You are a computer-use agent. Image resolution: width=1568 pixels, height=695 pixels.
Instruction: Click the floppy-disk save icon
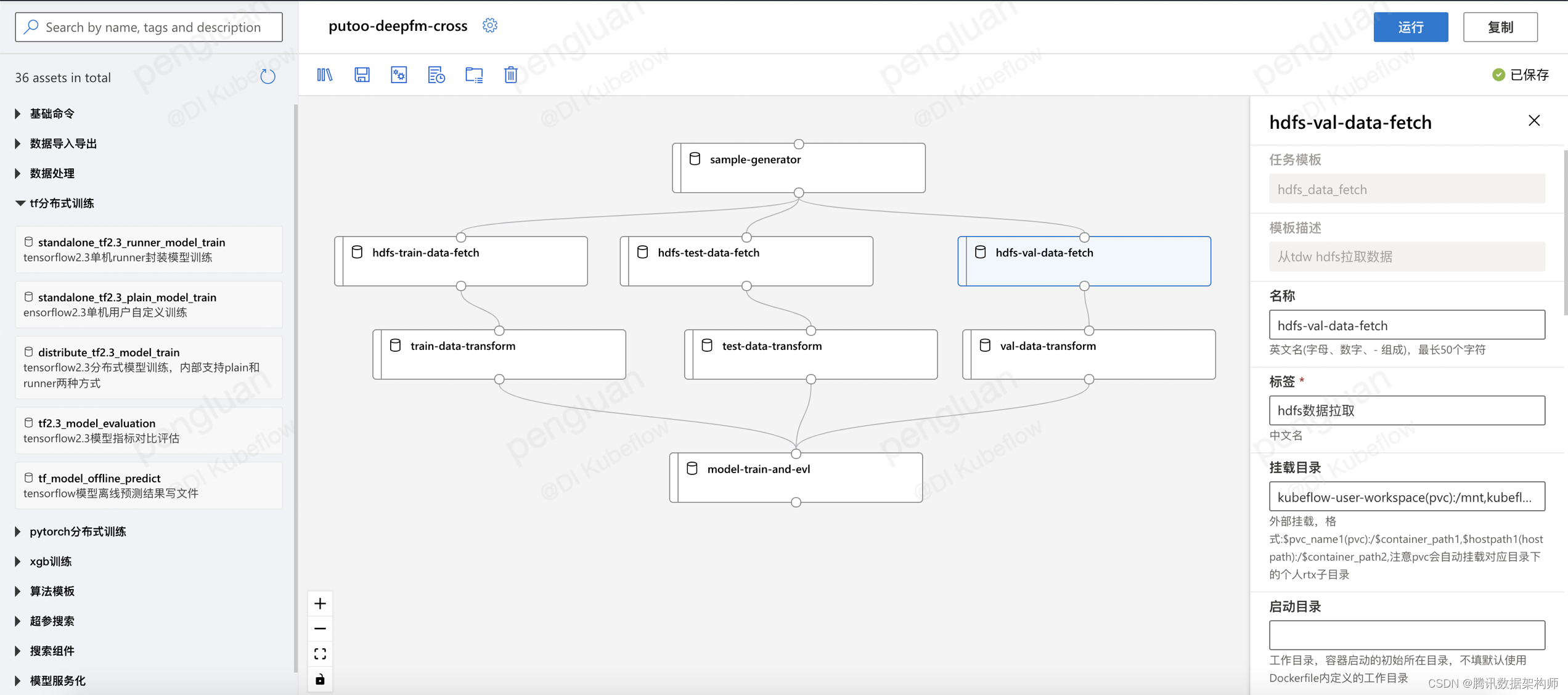(362, 75)
